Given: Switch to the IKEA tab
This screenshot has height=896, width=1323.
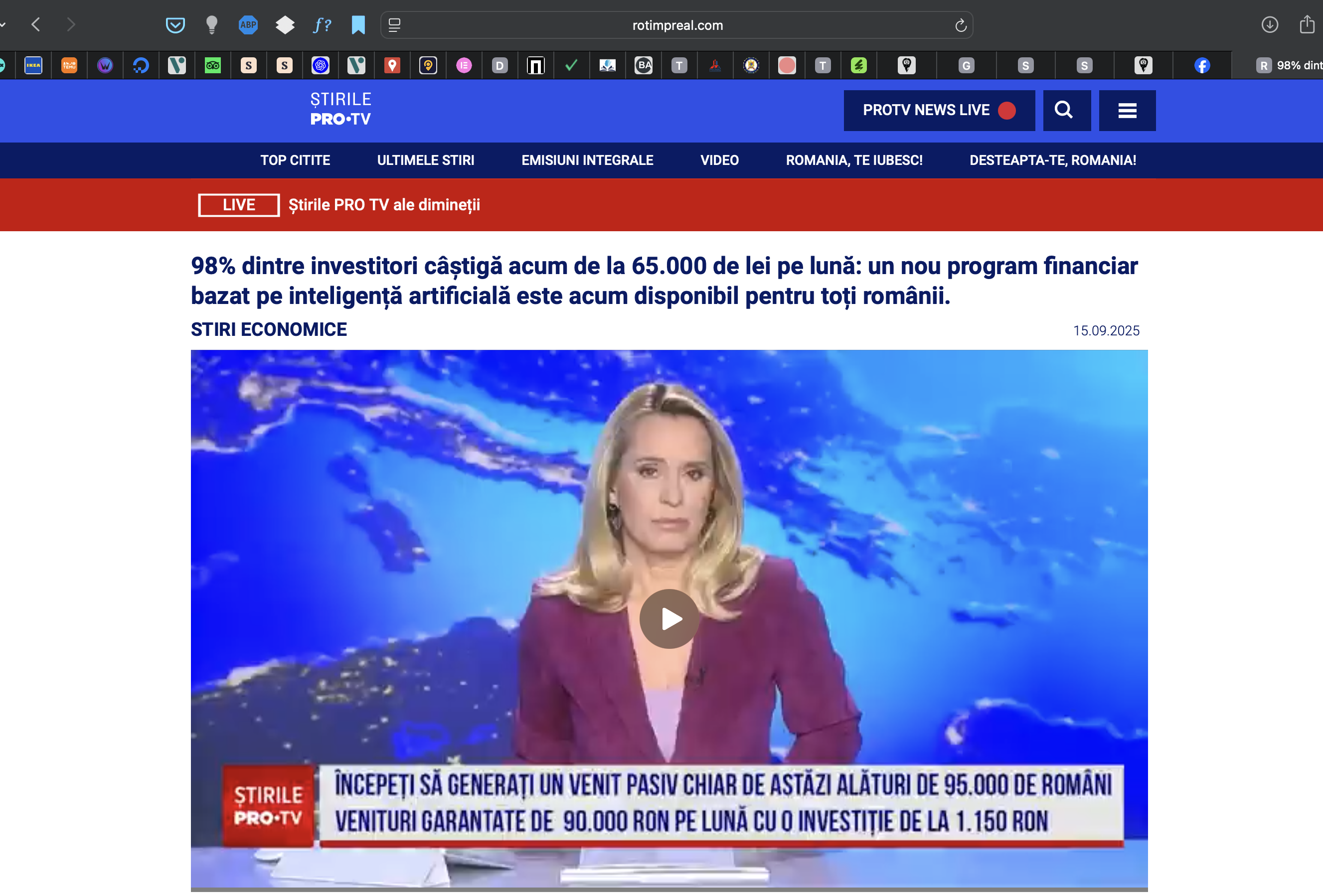Looking at the screenshot, I should 33,65.
